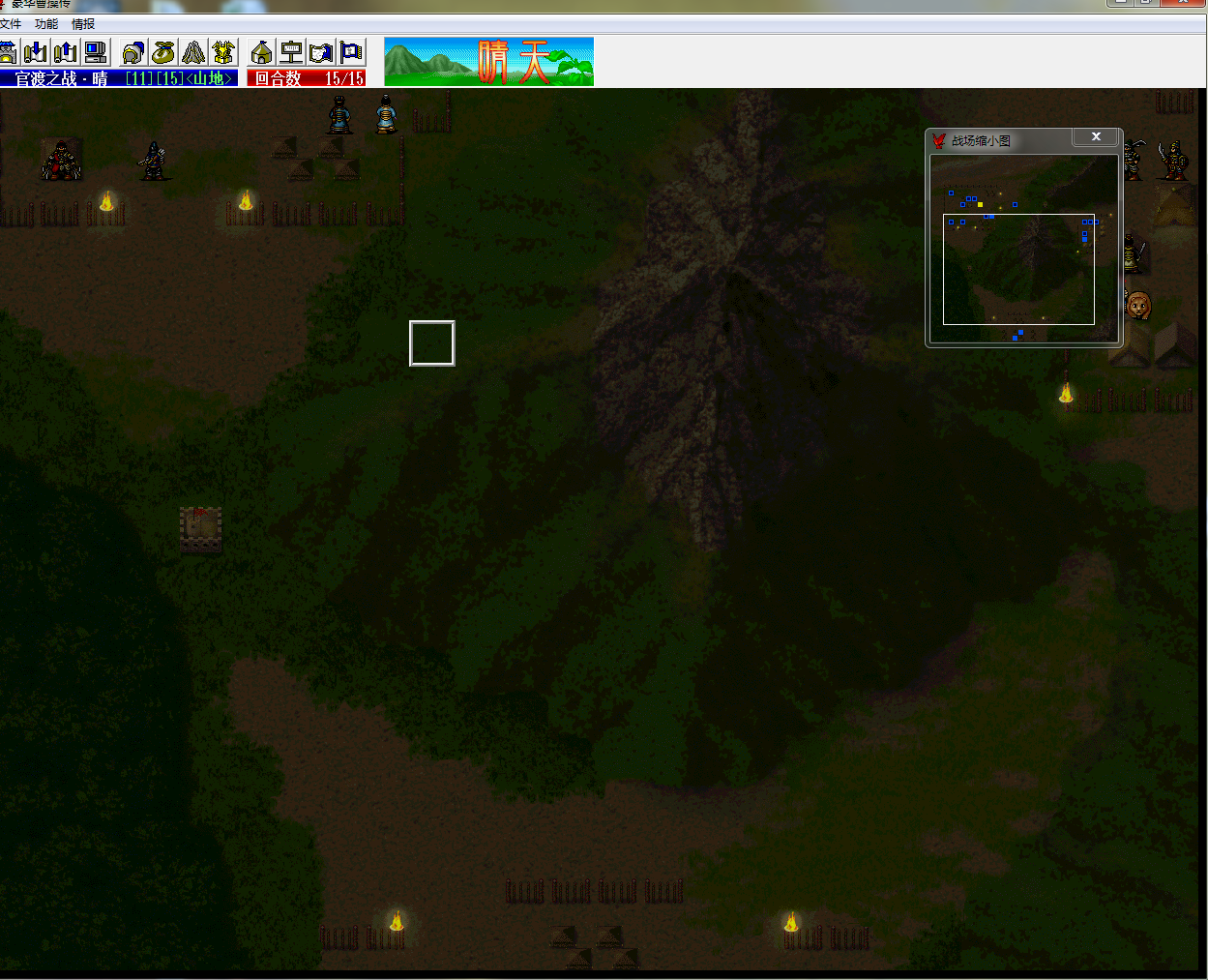Open the 功能 menu
This screenshot has height=980, width=1208.
tap(46, 24)
